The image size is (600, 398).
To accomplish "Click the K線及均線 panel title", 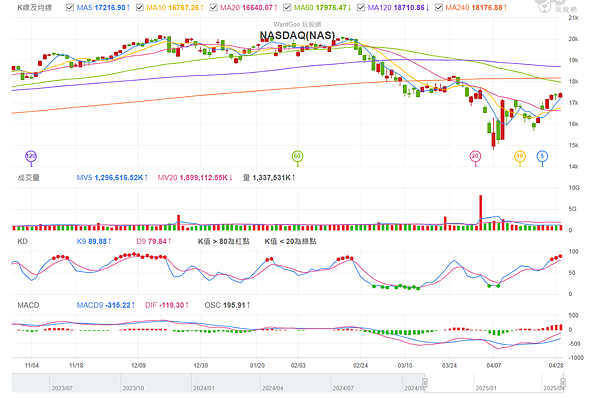I will click(34, 8).
